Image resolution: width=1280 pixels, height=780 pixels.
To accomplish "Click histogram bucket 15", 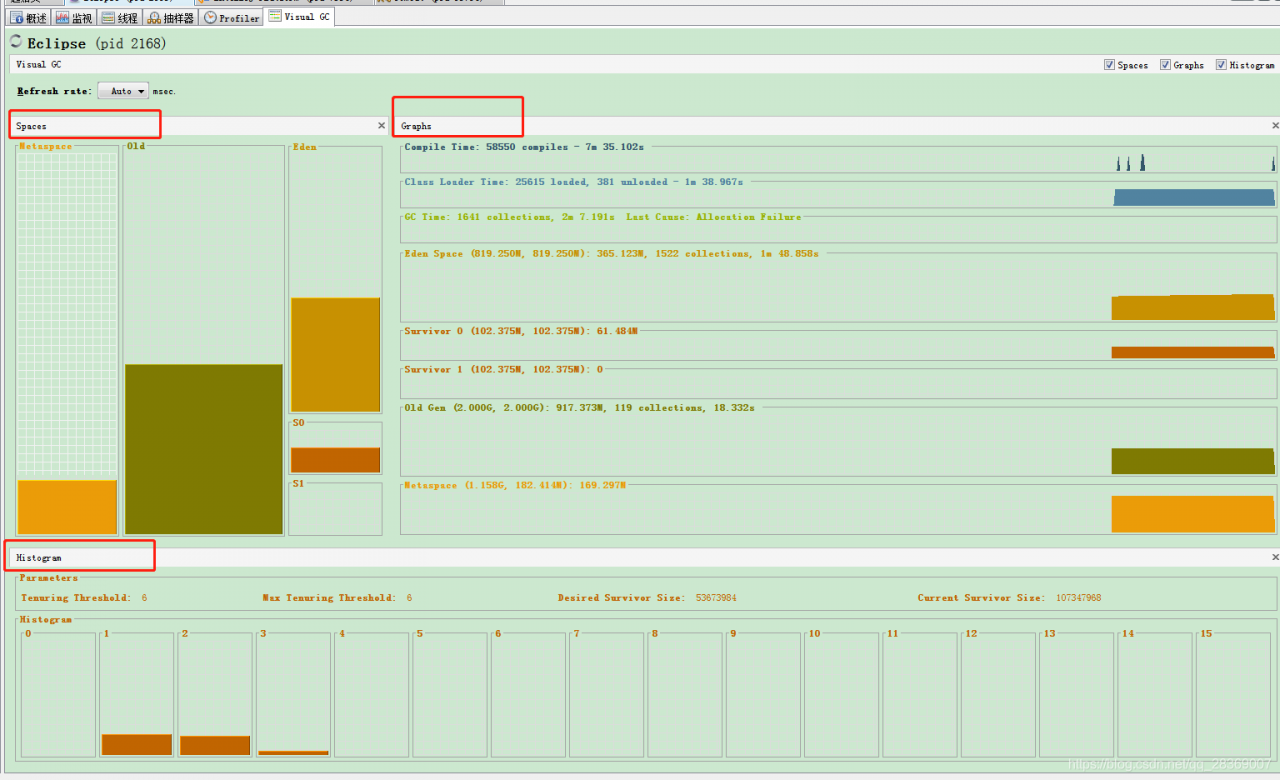I will [x=1233, y=694].
